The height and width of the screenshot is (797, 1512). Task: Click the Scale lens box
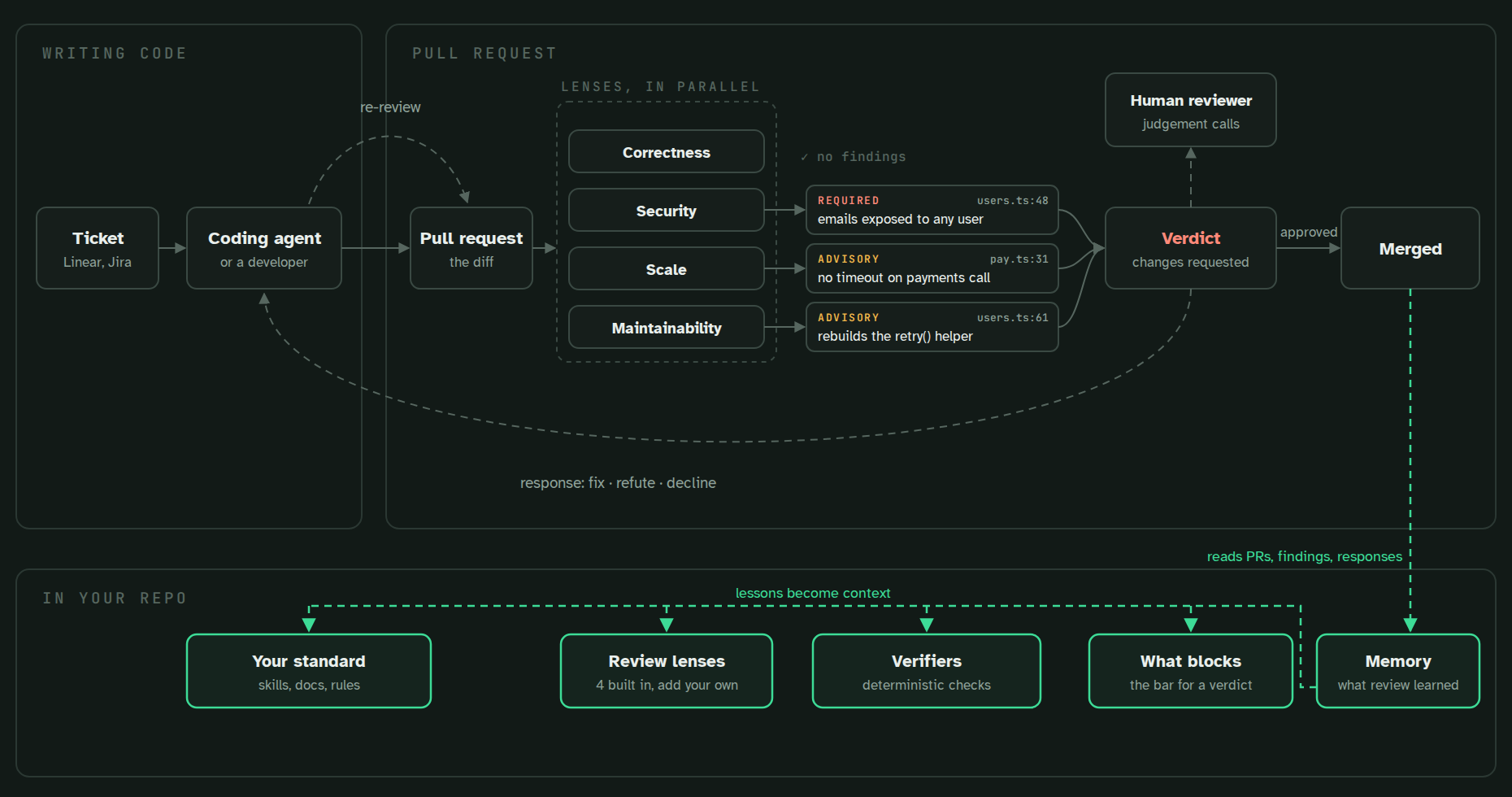point(667,269)
